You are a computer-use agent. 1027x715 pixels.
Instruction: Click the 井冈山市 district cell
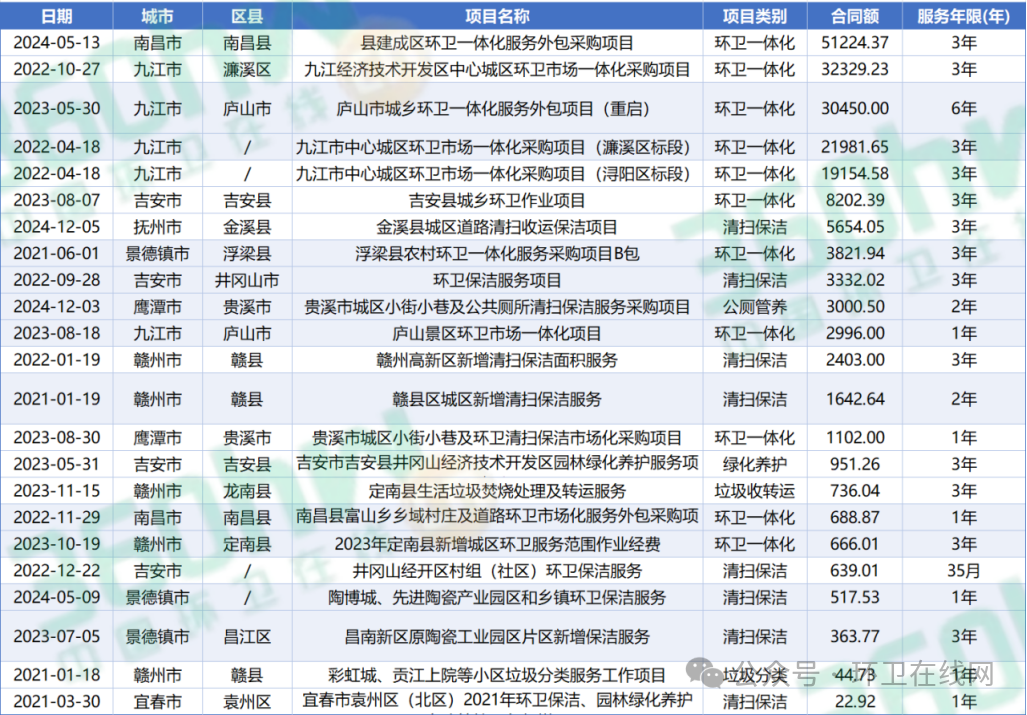[247, 280]
